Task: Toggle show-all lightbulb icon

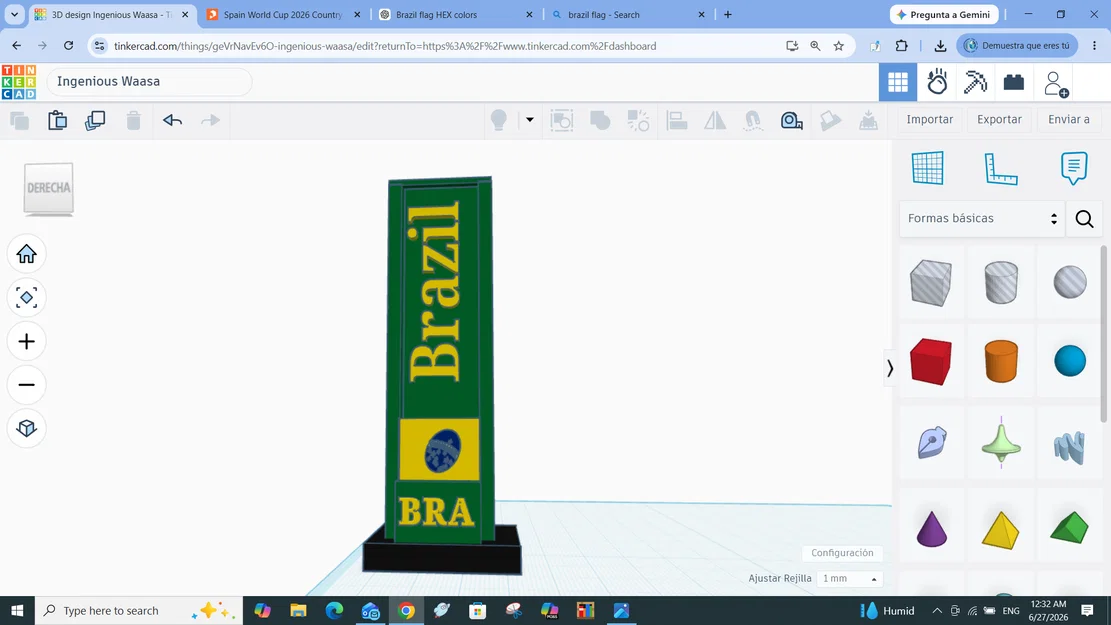Action: pyautogui.click(x=499, y=120)
